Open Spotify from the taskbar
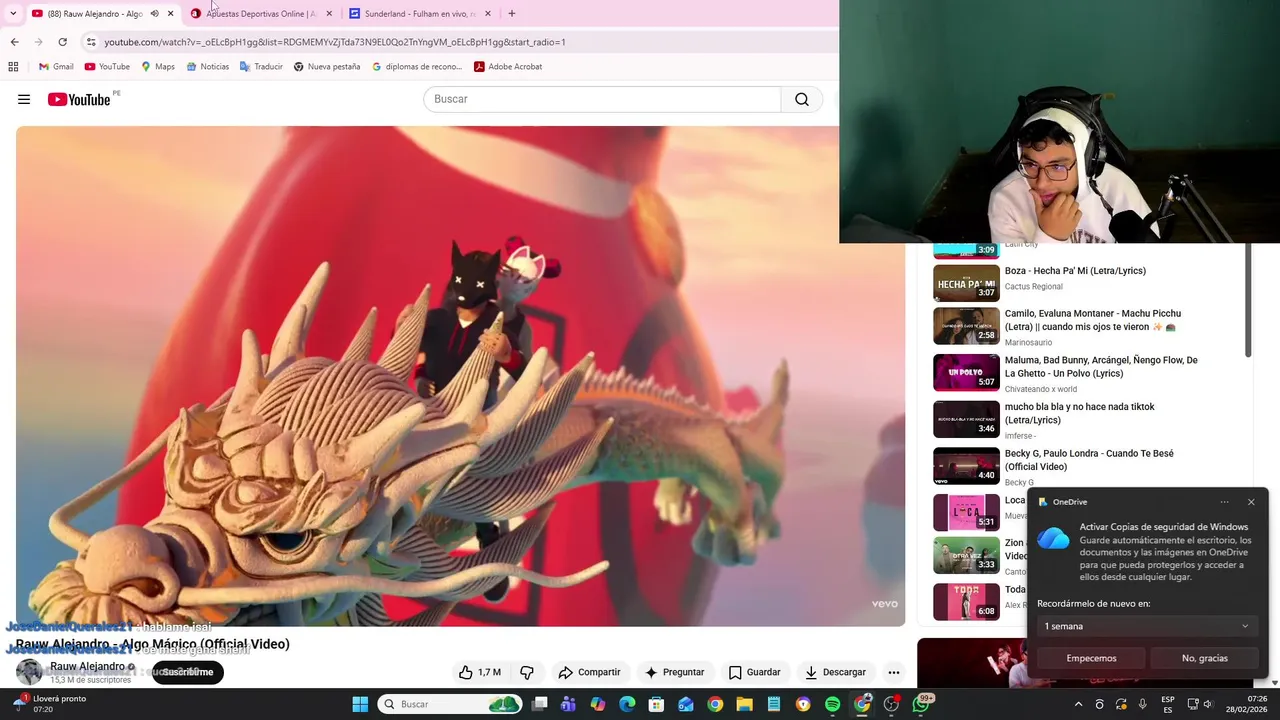The height and width of the screenshot is (720, 1280). click(832, 704)
